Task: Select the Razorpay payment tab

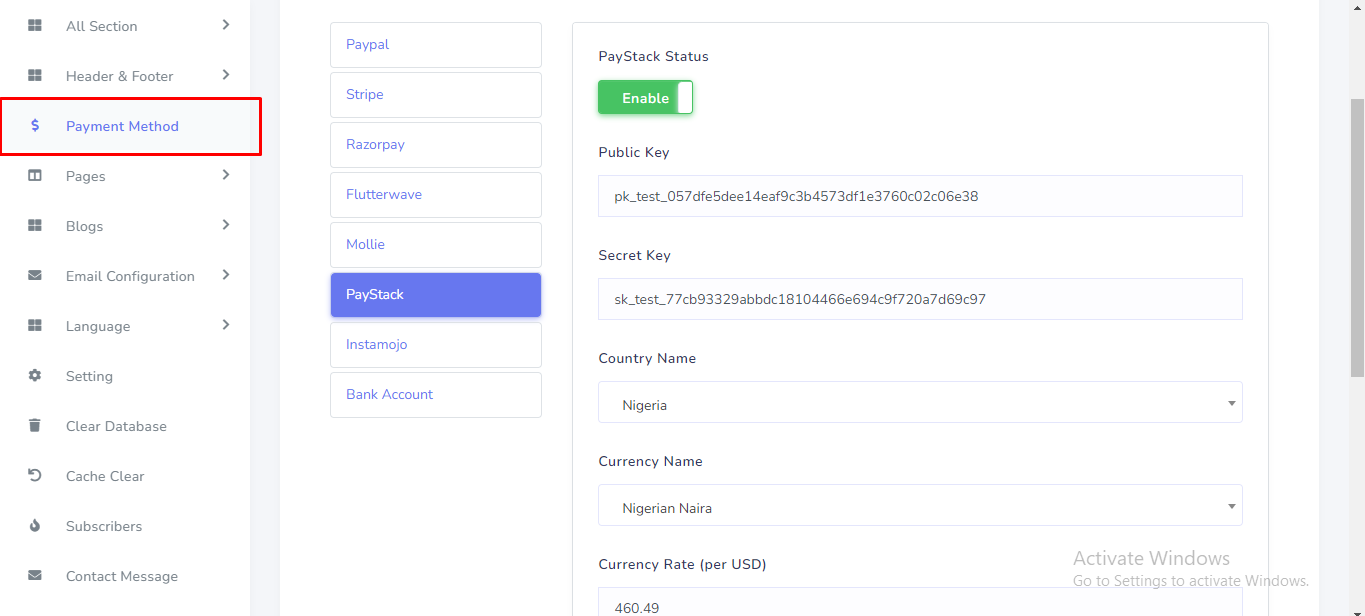Action: click(x=436, y=145)
